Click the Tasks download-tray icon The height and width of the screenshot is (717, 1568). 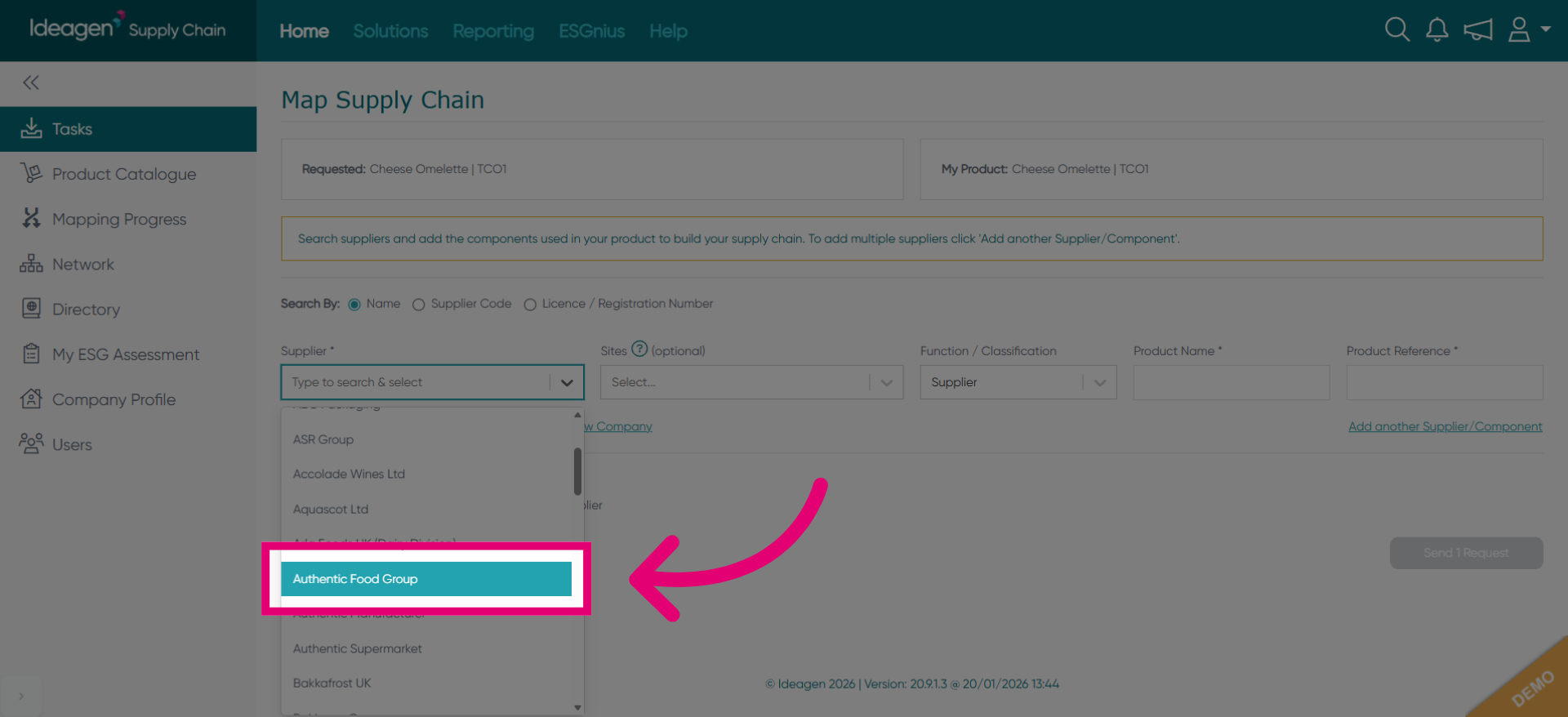31,128
